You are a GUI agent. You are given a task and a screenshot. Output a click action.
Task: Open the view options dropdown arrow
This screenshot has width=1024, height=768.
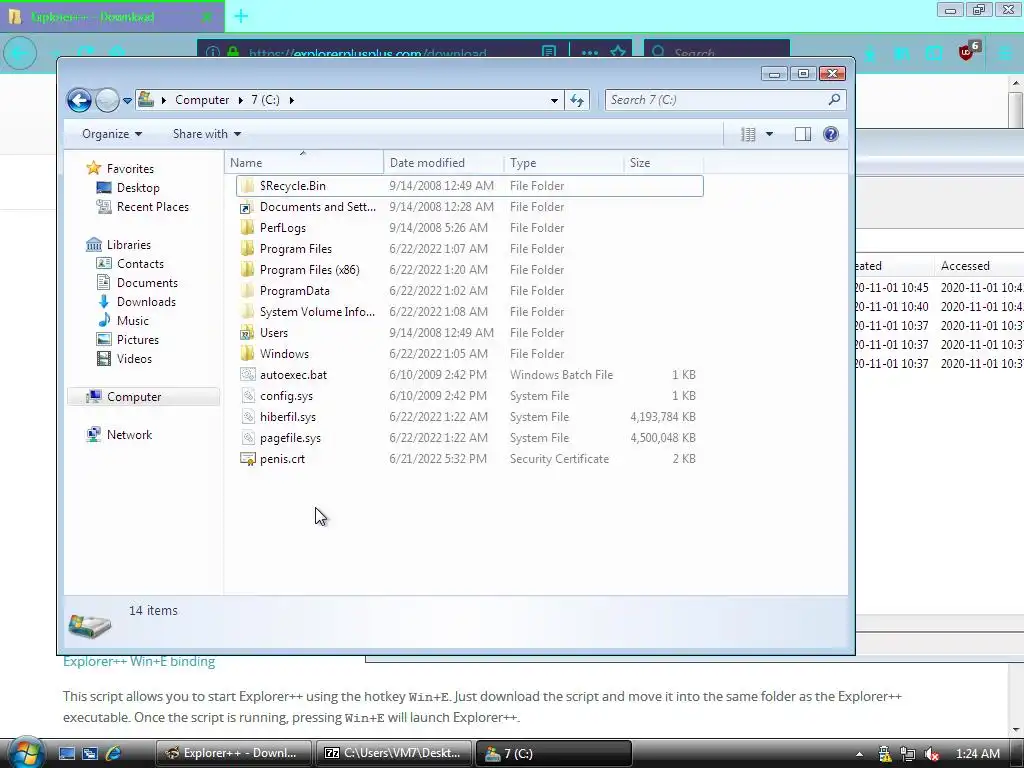pyautogui.click(x=769, y=134)
